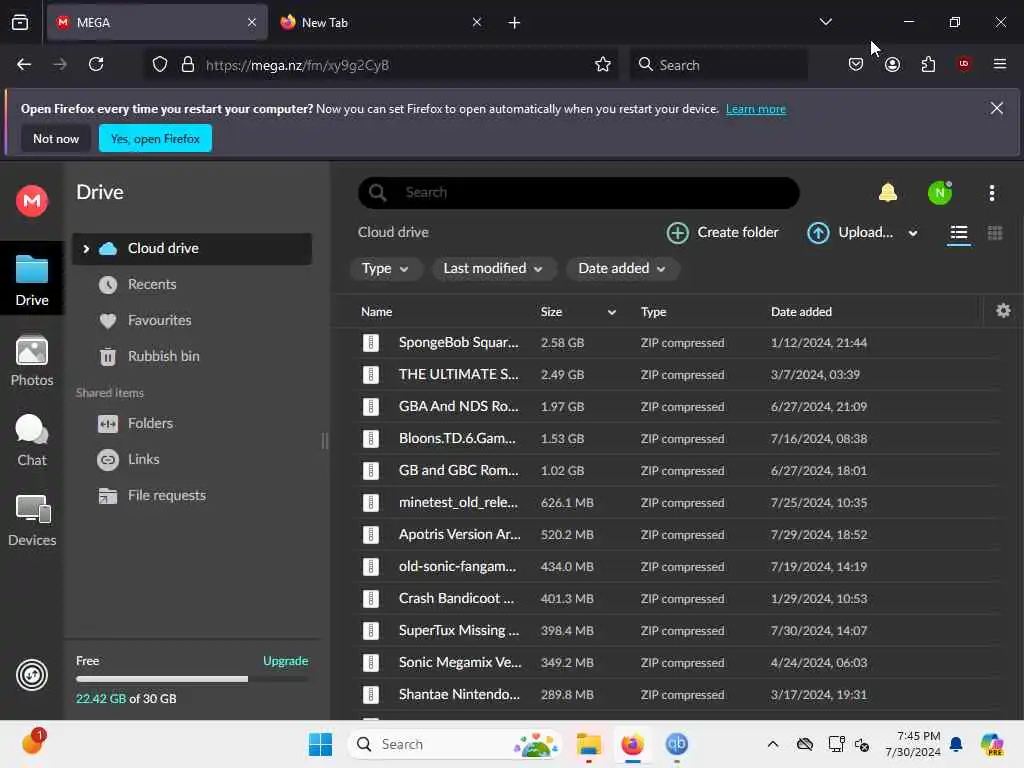Screen dimensions: 1024x768
Task: Click the Create folder plus icon
Action: click(x=677, y=232)
